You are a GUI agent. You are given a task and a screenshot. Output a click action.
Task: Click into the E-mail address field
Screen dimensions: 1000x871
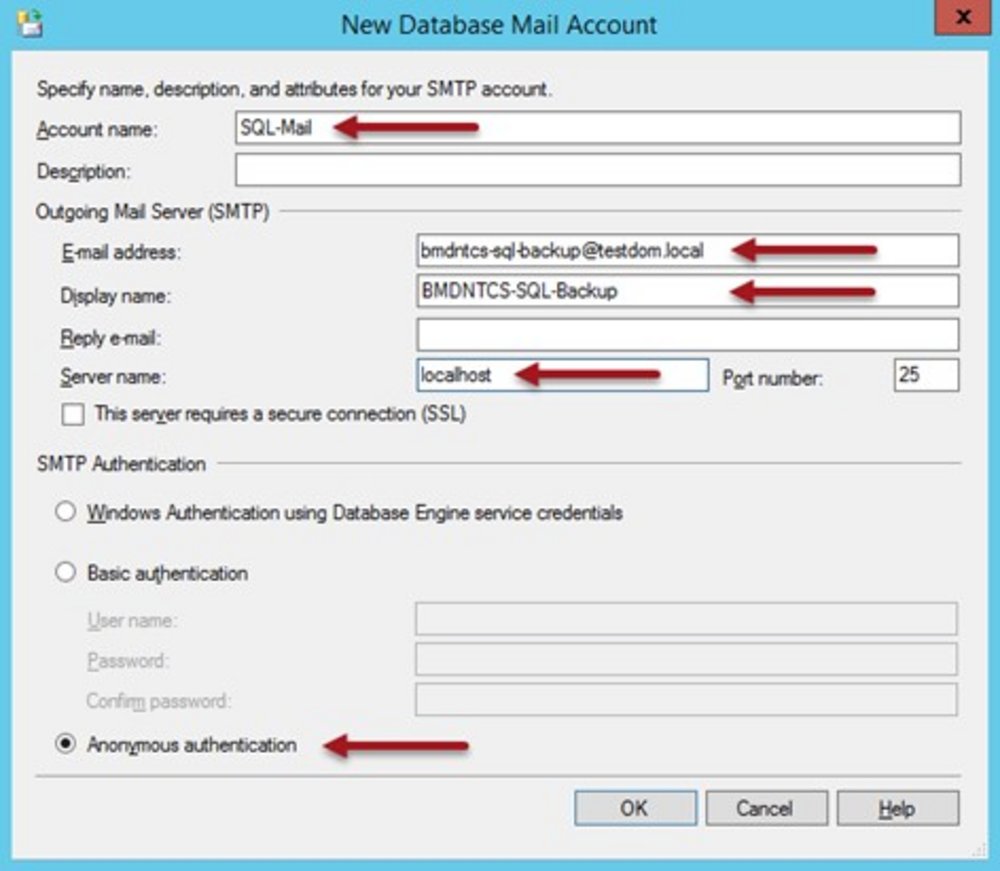687,251
